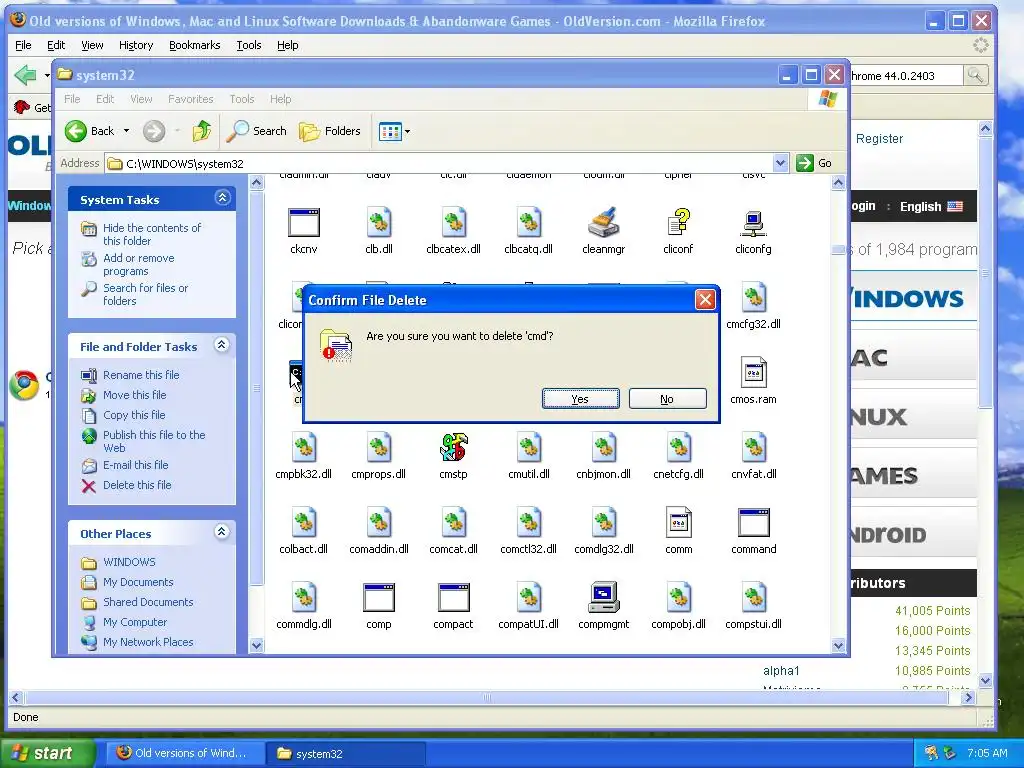The image size is (1024, 768).
Task: Select the comm file icon
Action: [x=679, y=524]
